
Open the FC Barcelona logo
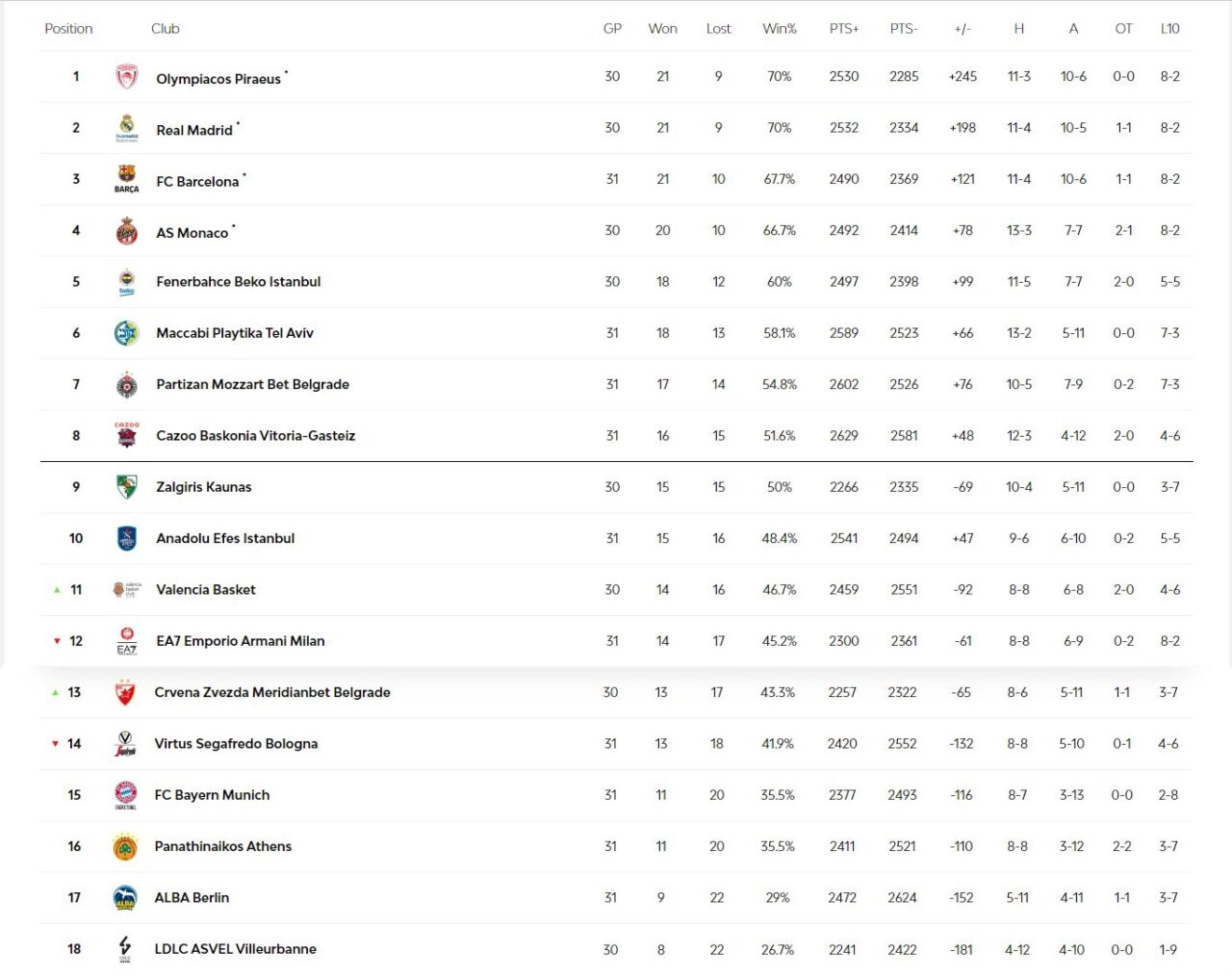(x=126, y=179)
